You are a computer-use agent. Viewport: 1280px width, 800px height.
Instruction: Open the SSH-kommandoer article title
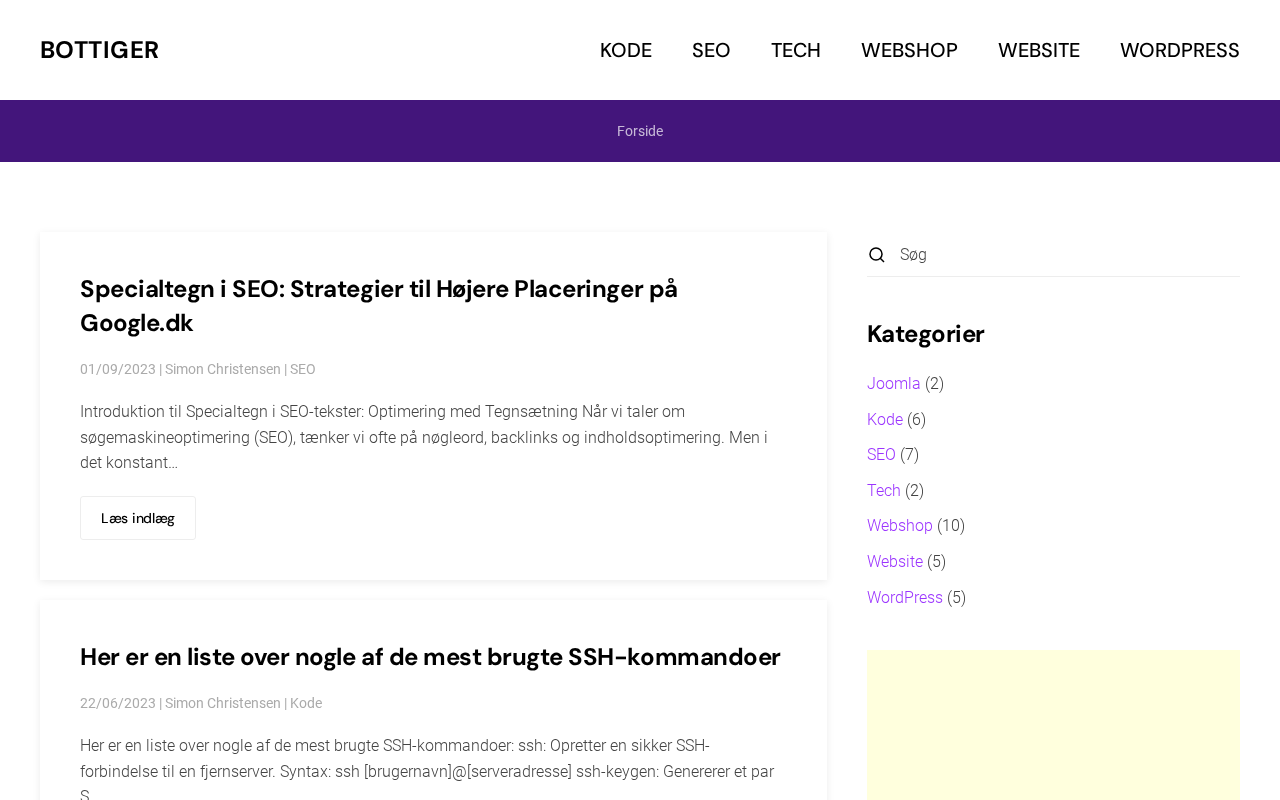430,657
